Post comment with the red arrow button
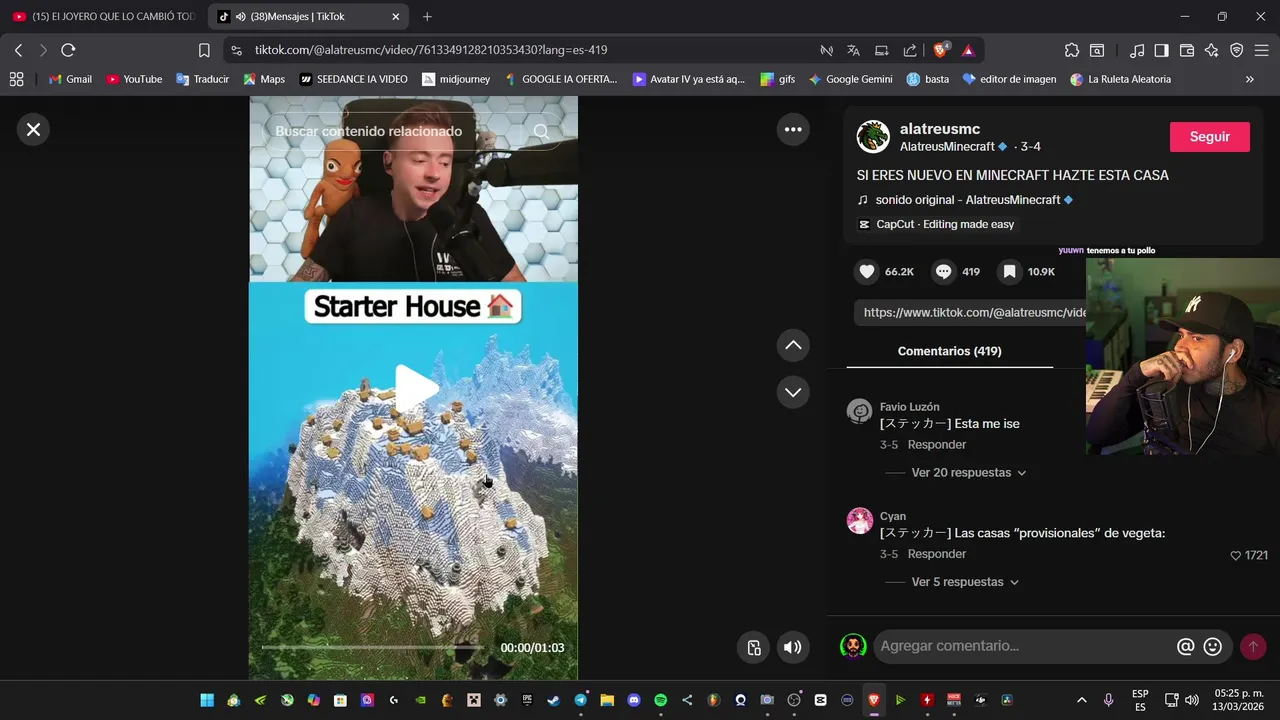Viewport: 1280px width, 720px height. (1253, 647)
